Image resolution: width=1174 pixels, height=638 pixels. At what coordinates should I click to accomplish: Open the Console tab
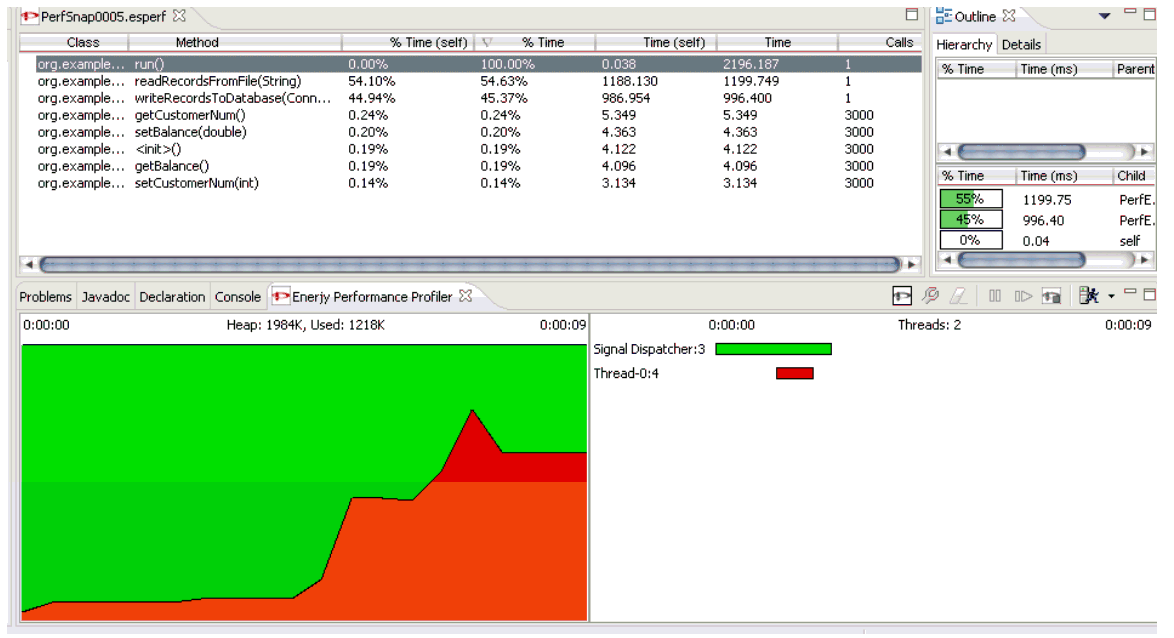point(238,297)
